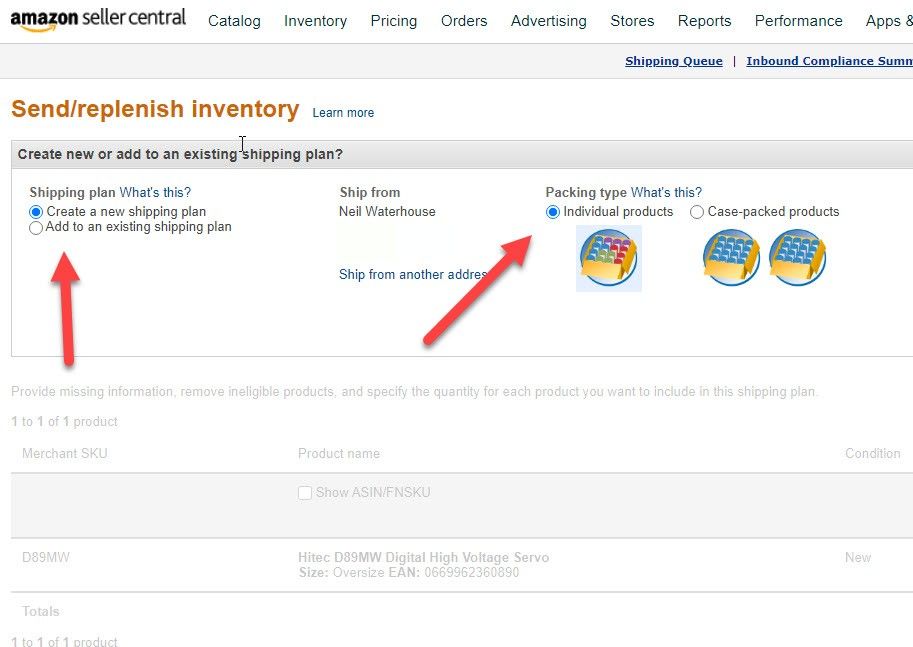Click Learn more beside the page title

pos(343,113)
